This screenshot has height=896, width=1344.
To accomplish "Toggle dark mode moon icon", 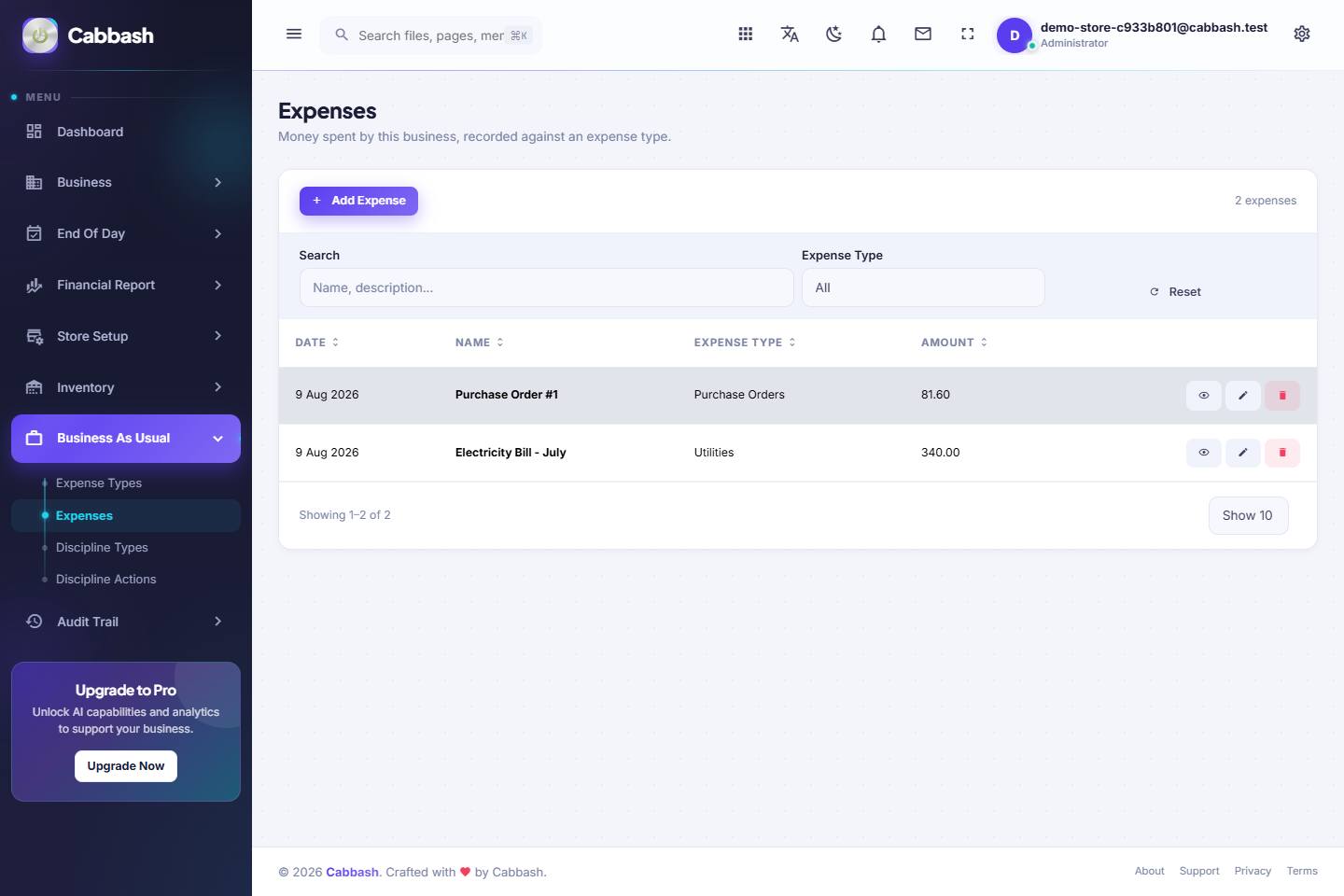I will pyautogui.click(x=834, y=35).
